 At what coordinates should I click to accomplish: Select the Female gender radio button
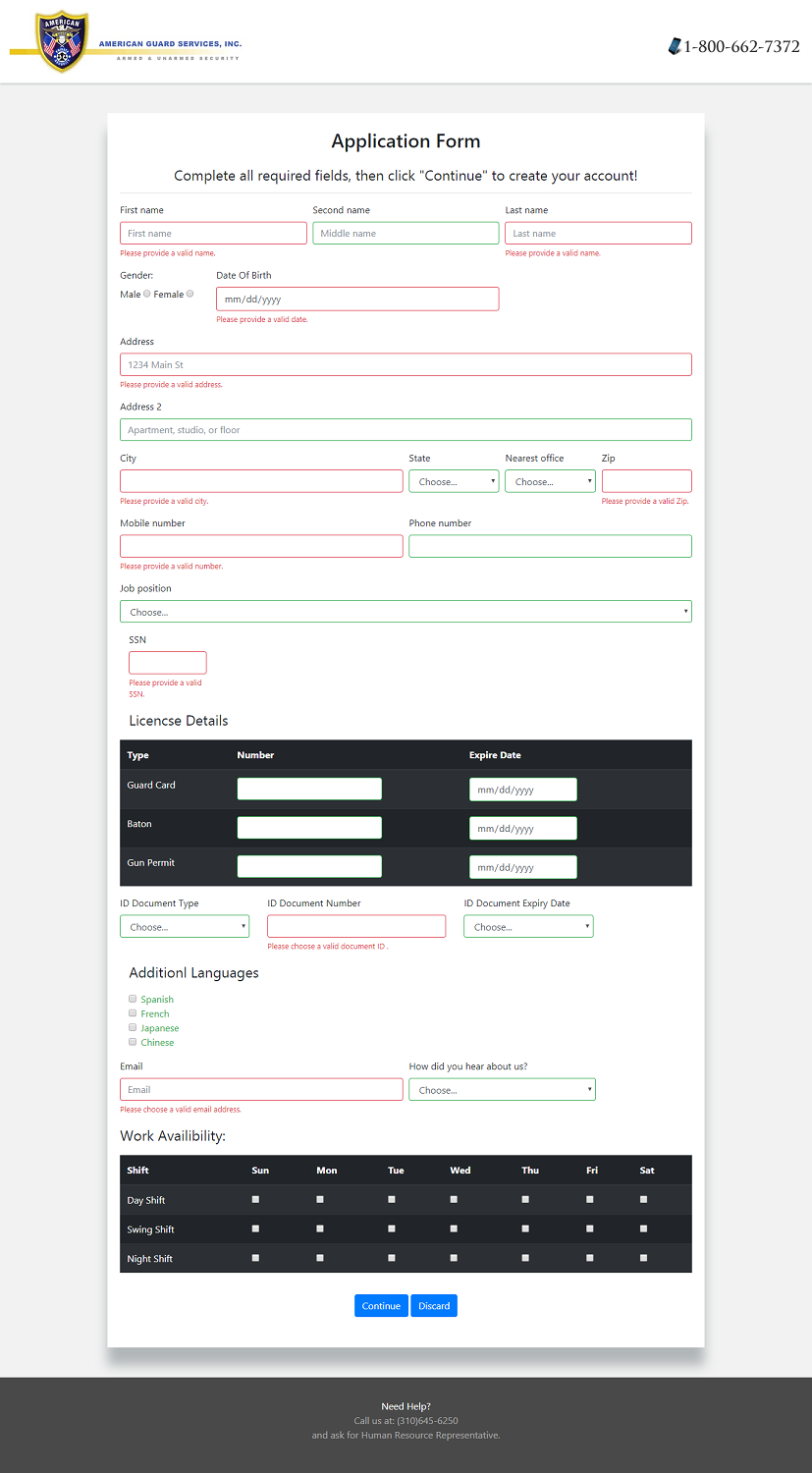click(189, 294)
